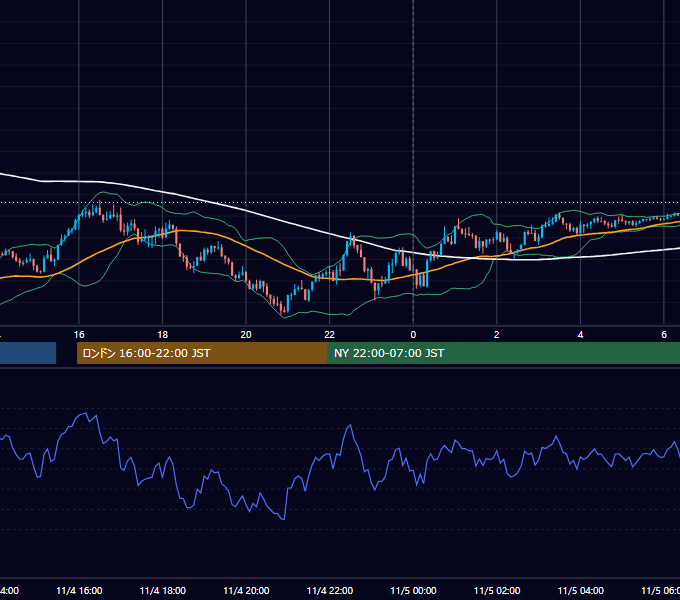Click the 11/4 18:00 date label
Viewport: 680px width, 600px height.
[x=163, y=591]
